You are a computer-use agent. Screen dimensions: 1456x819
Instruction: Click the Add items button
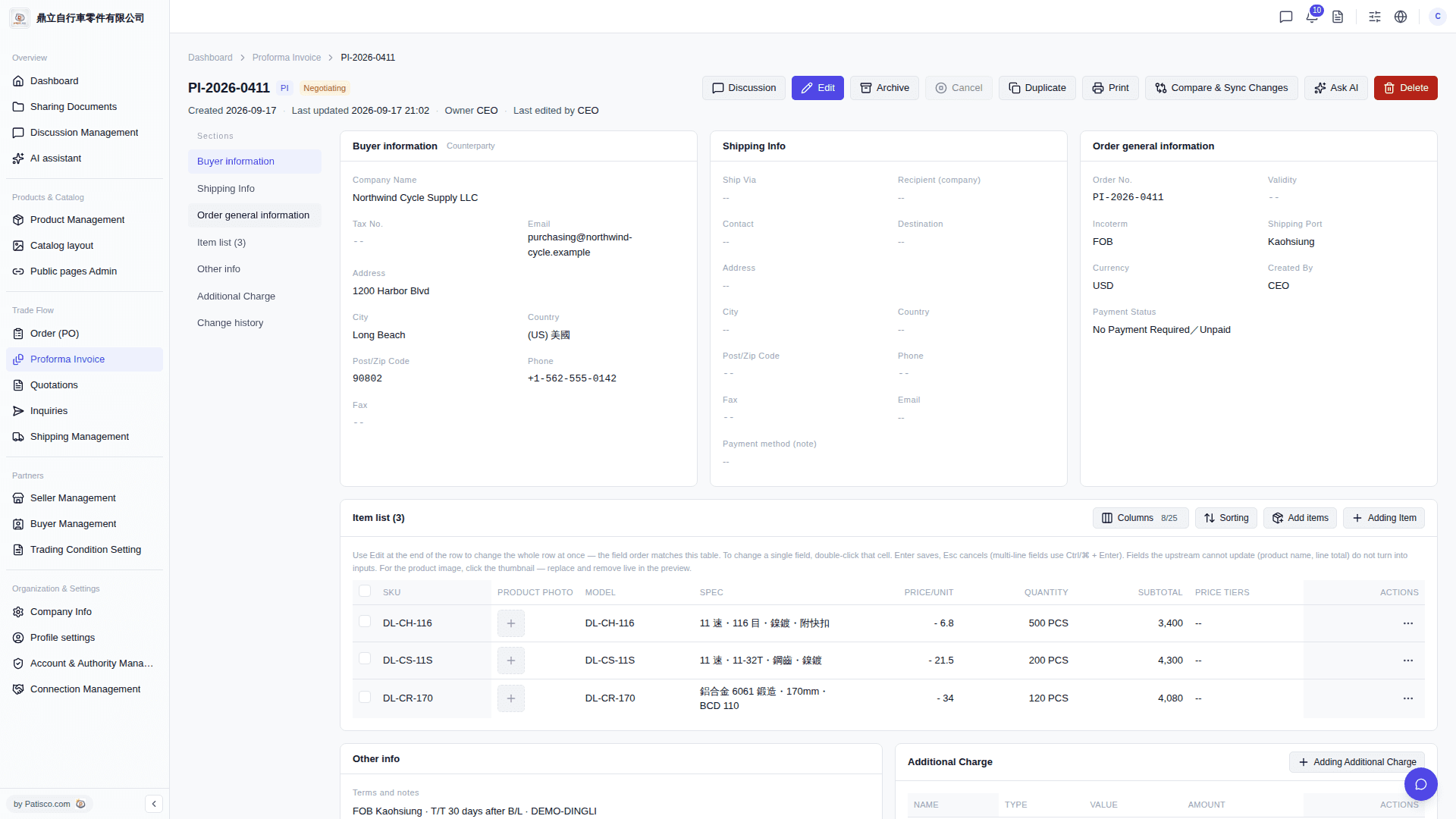(1300, 518)
